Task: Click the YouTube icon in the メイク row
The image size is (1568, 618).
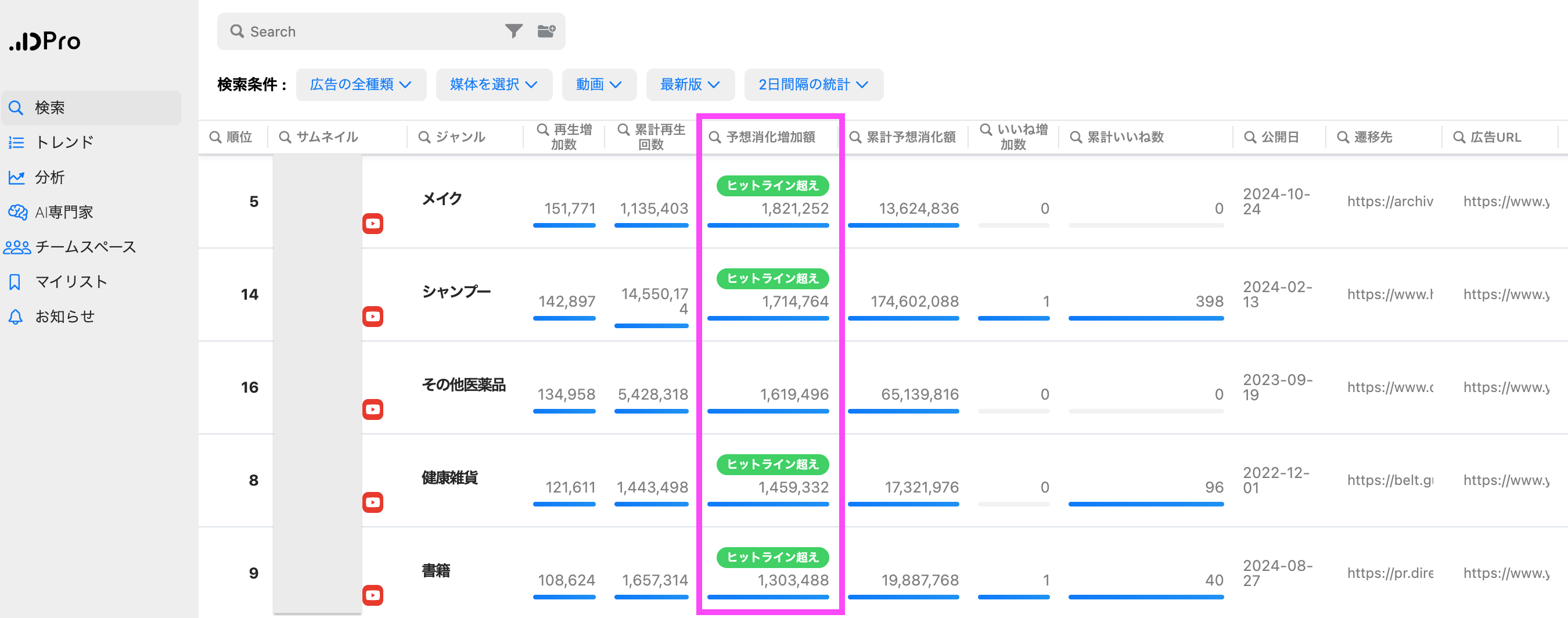Action: pos(372,224)
